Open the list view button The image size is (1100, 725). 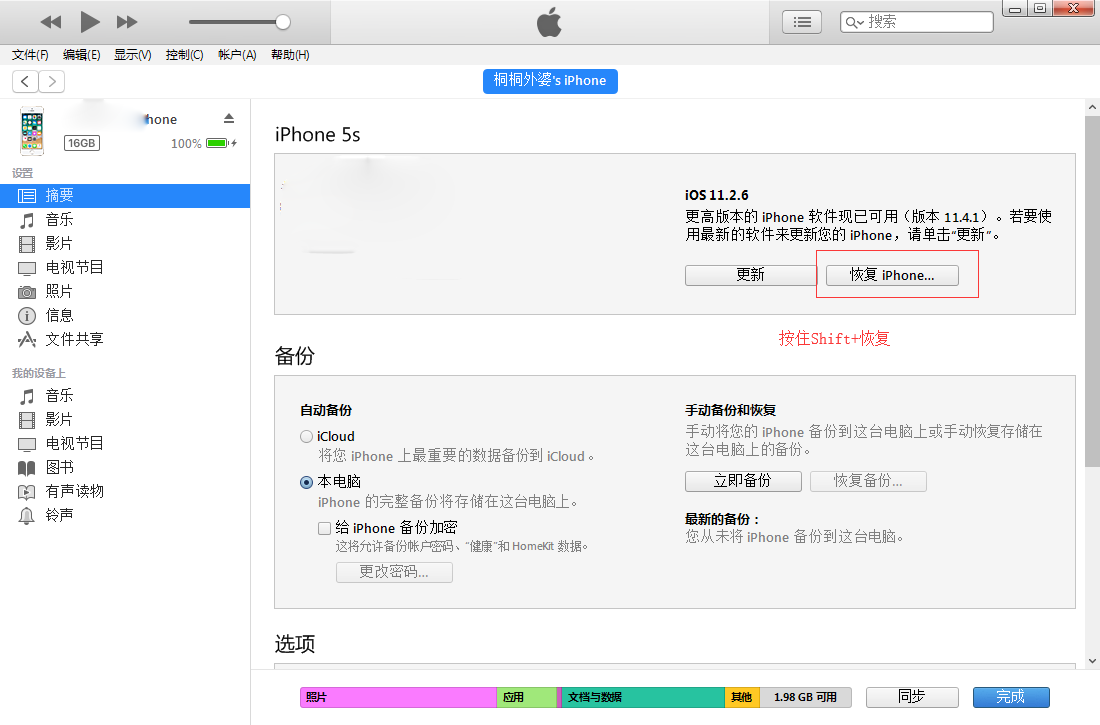pyautogui.click(x=802, y=22)
